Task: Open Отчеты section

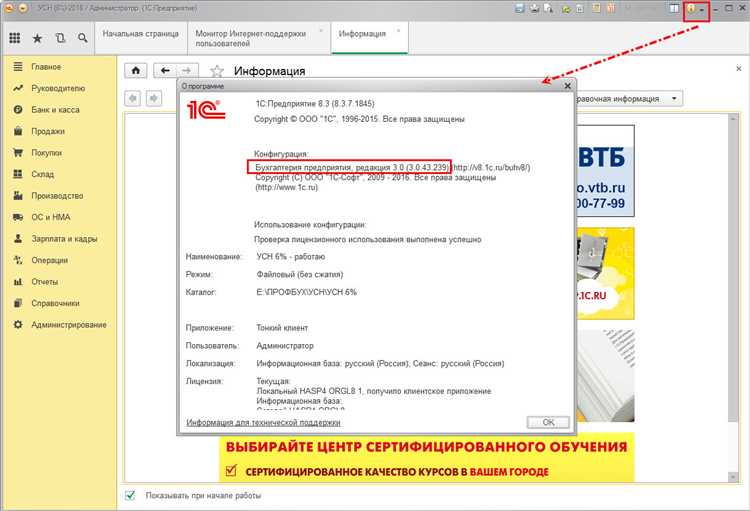Action: coord(44,282)
